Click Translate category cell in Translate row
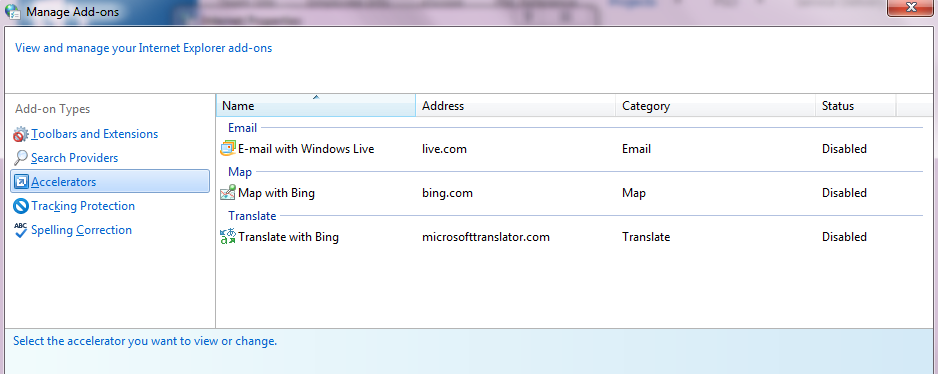 point(646,237)
